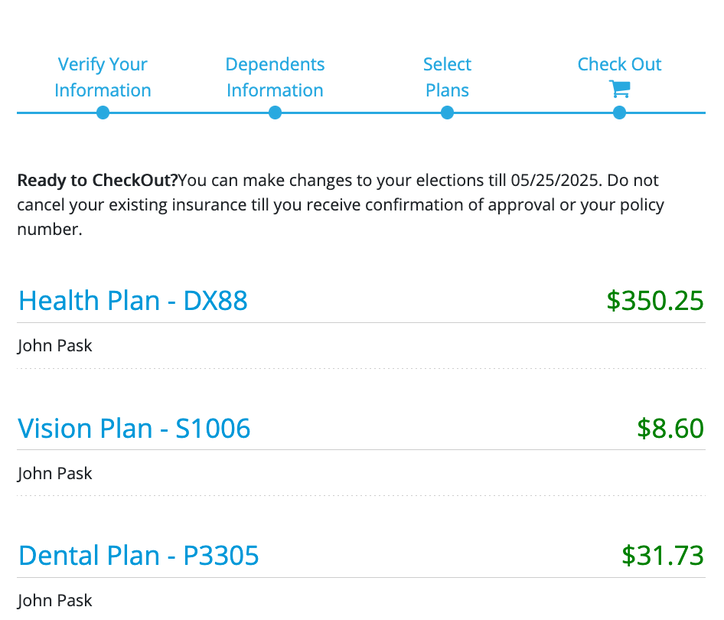Click the $8.60 vision plan price
Screen dimensions: 724x620
click(x=670, y=428)
